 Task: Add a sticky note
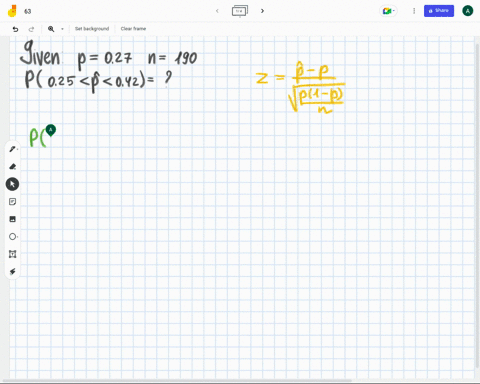tap(12, 202)
